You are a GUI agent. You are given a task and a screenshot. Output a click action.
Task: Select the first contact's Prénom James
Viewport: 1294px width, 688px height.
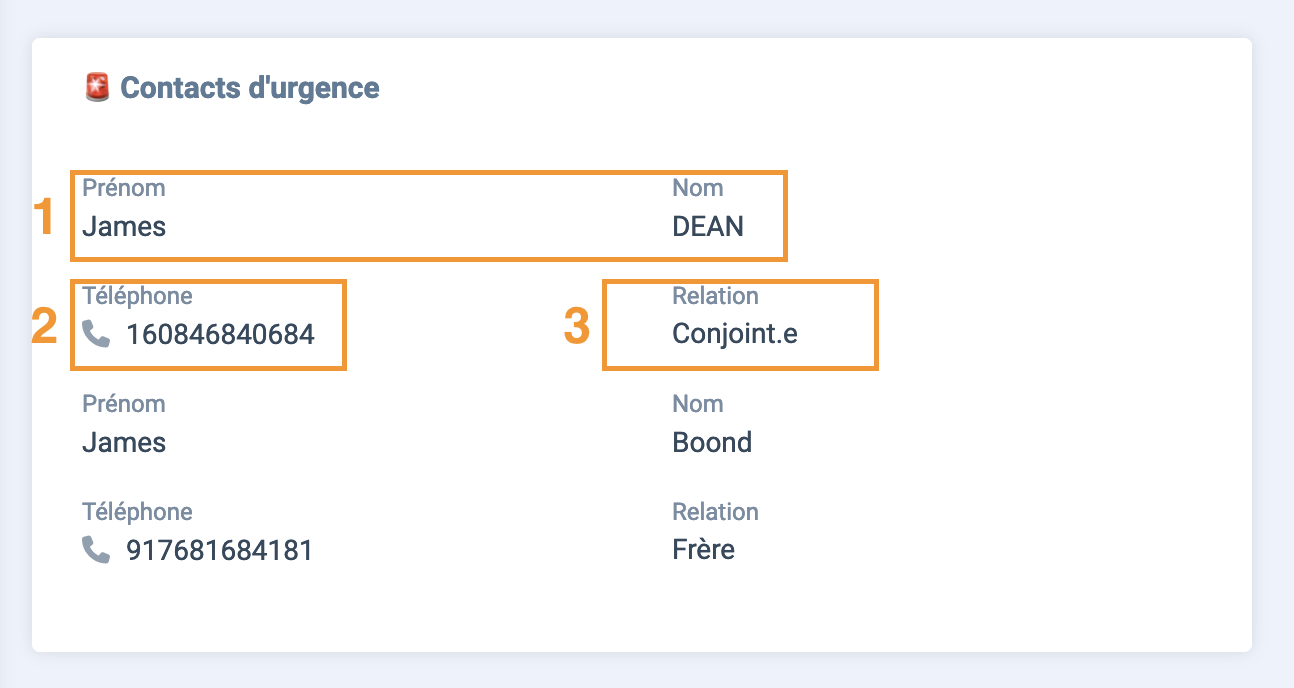coord(124,226)
